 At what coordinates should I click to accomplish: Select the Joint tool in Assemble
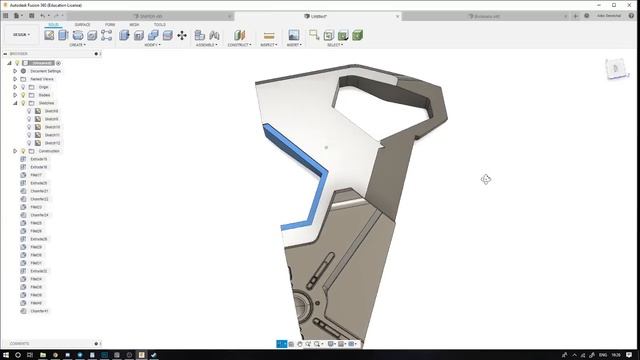(x=214, y=35)
